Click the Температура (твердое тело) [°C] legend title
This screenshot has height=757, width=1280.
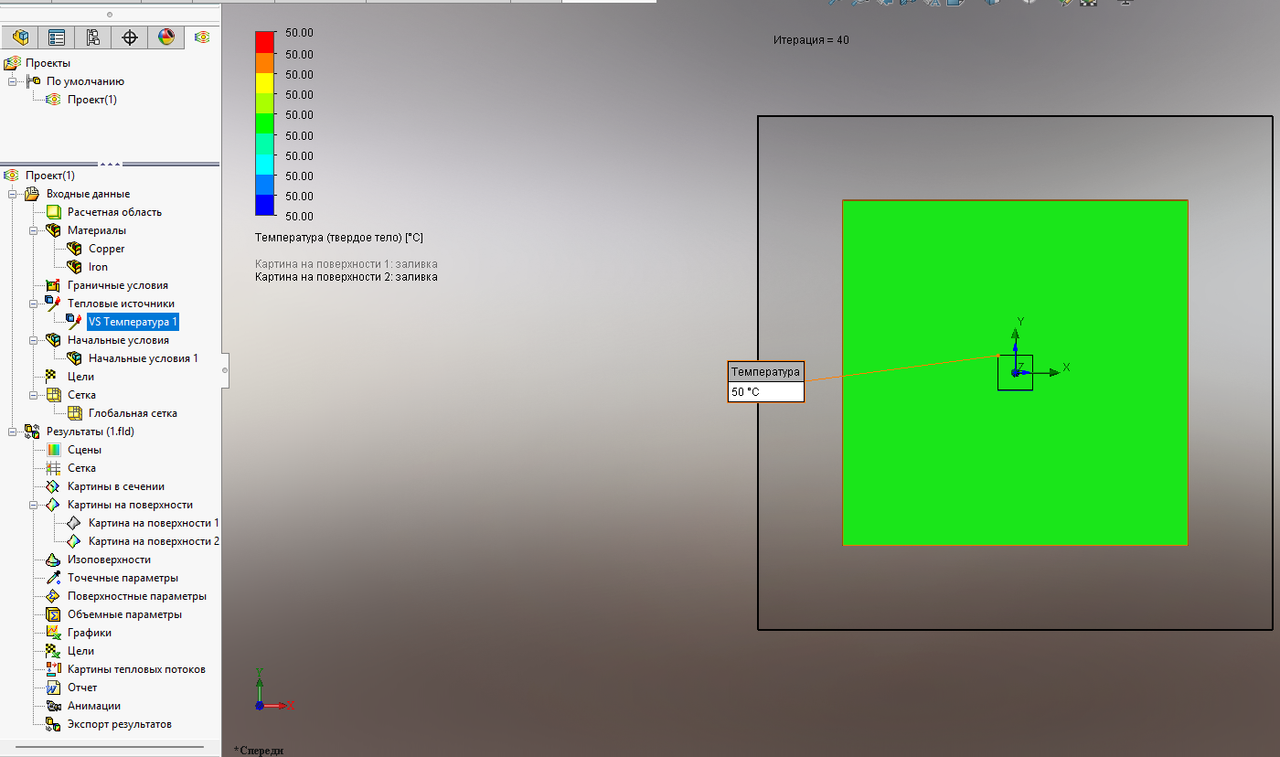(340, 238)
